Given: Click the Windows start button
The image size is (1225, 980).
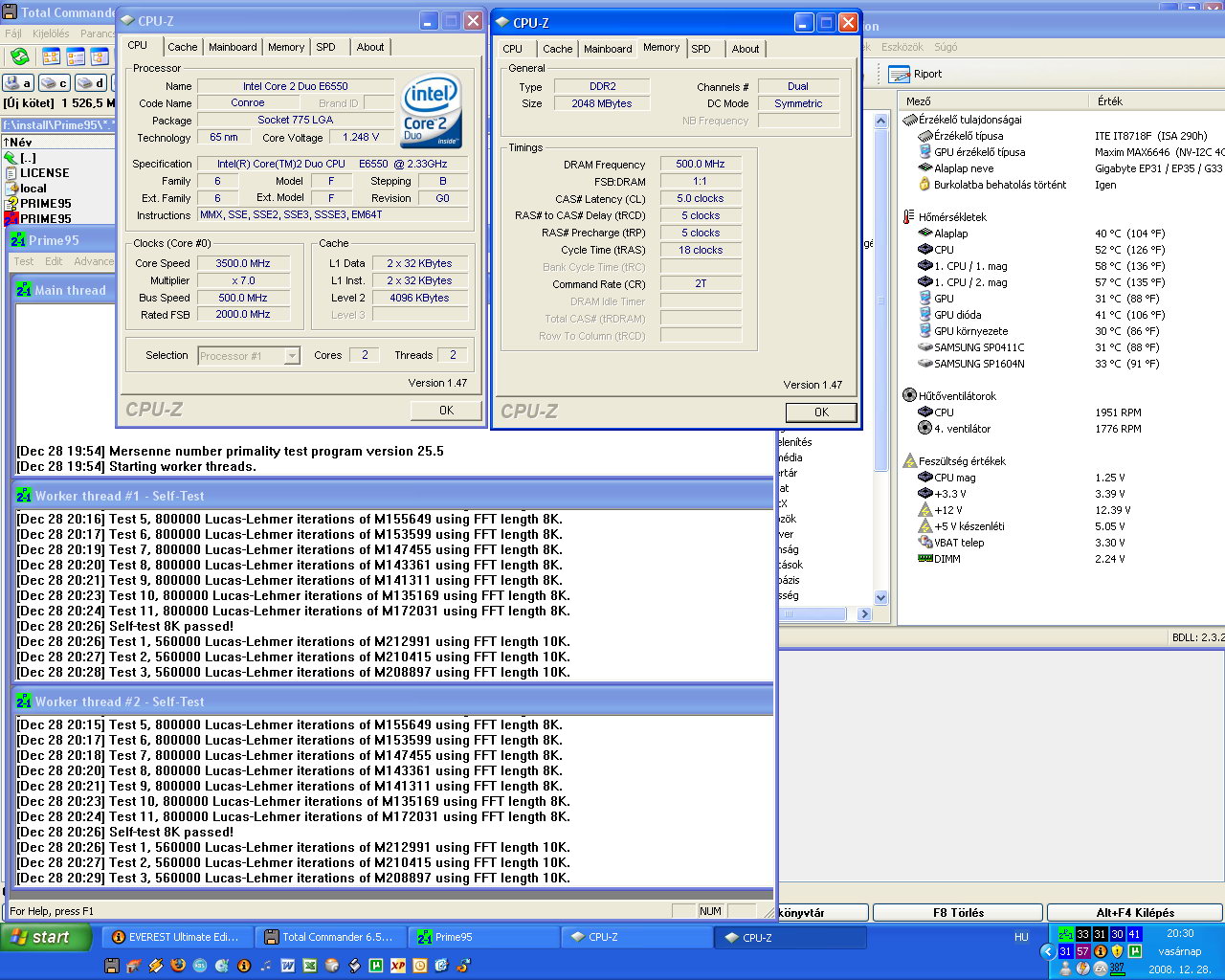Looking at the screenshot, I should pyautogui.click(x=46, y=937).
